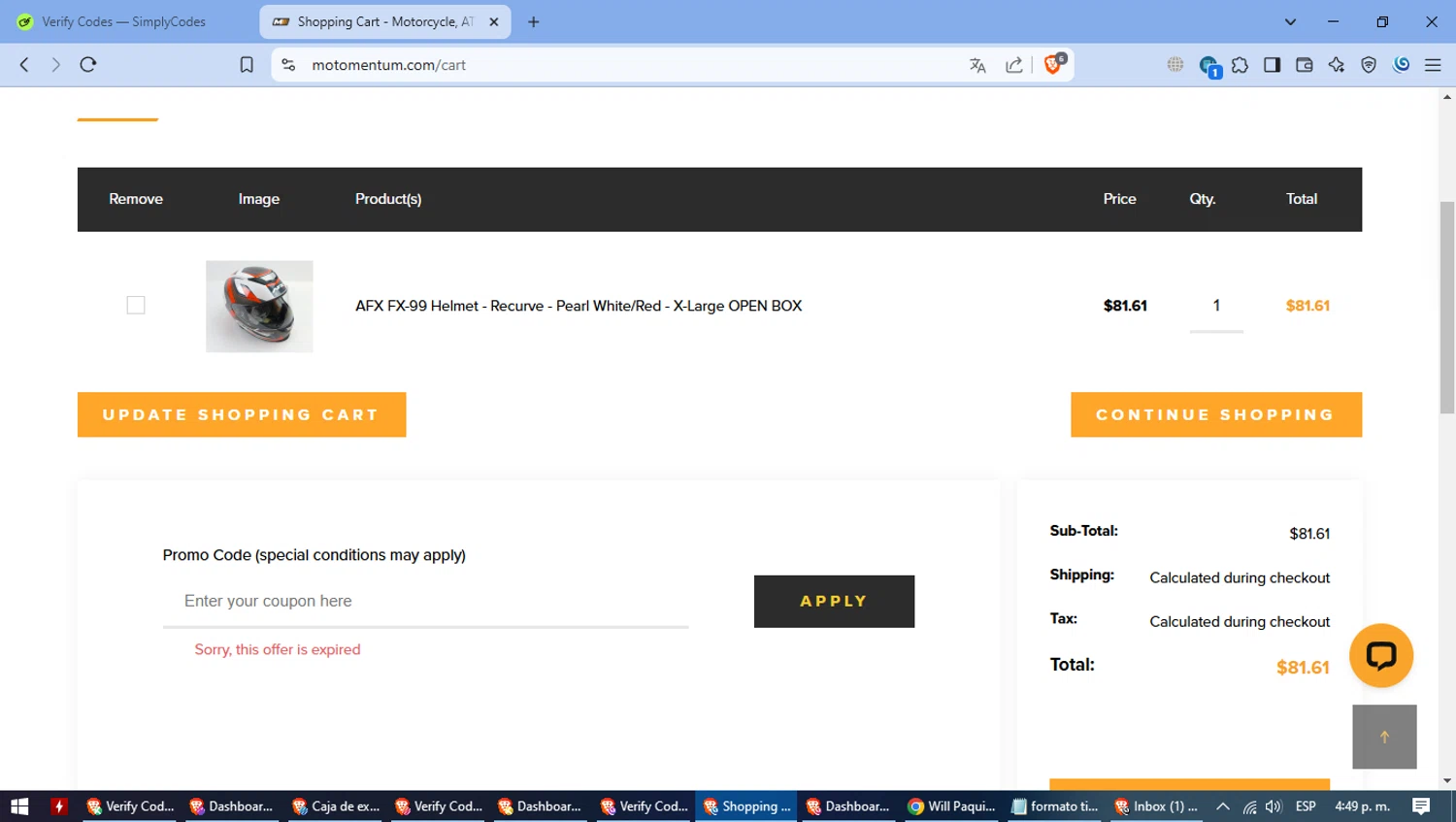
Task: Click the Price column header
Action: (x=1119, y=199)
